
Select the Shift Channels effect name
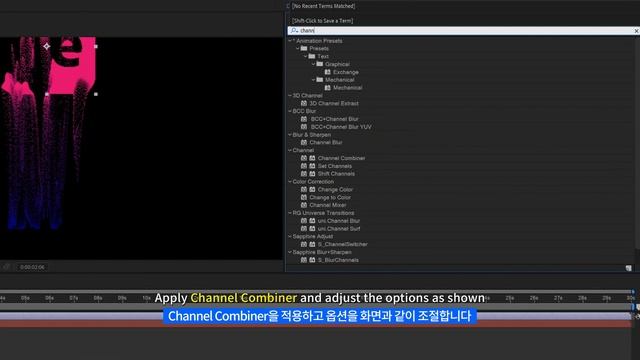click(x=336, y=174)
